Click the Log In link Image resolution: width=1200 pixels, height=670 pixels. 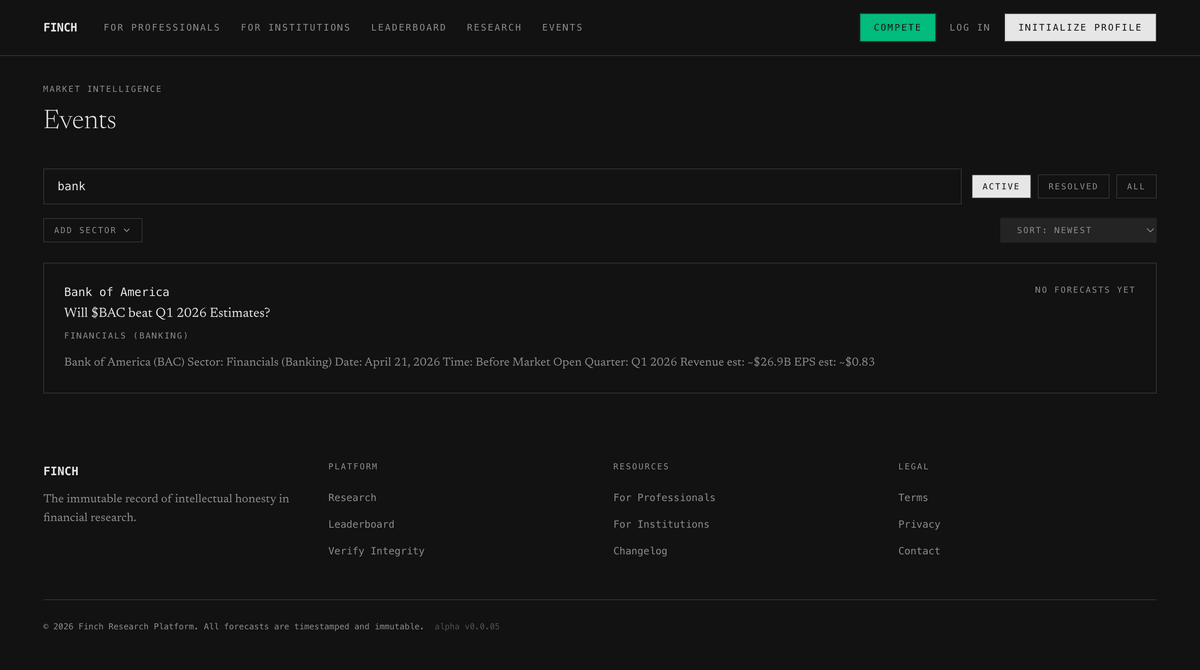click(x=969, y=28)
